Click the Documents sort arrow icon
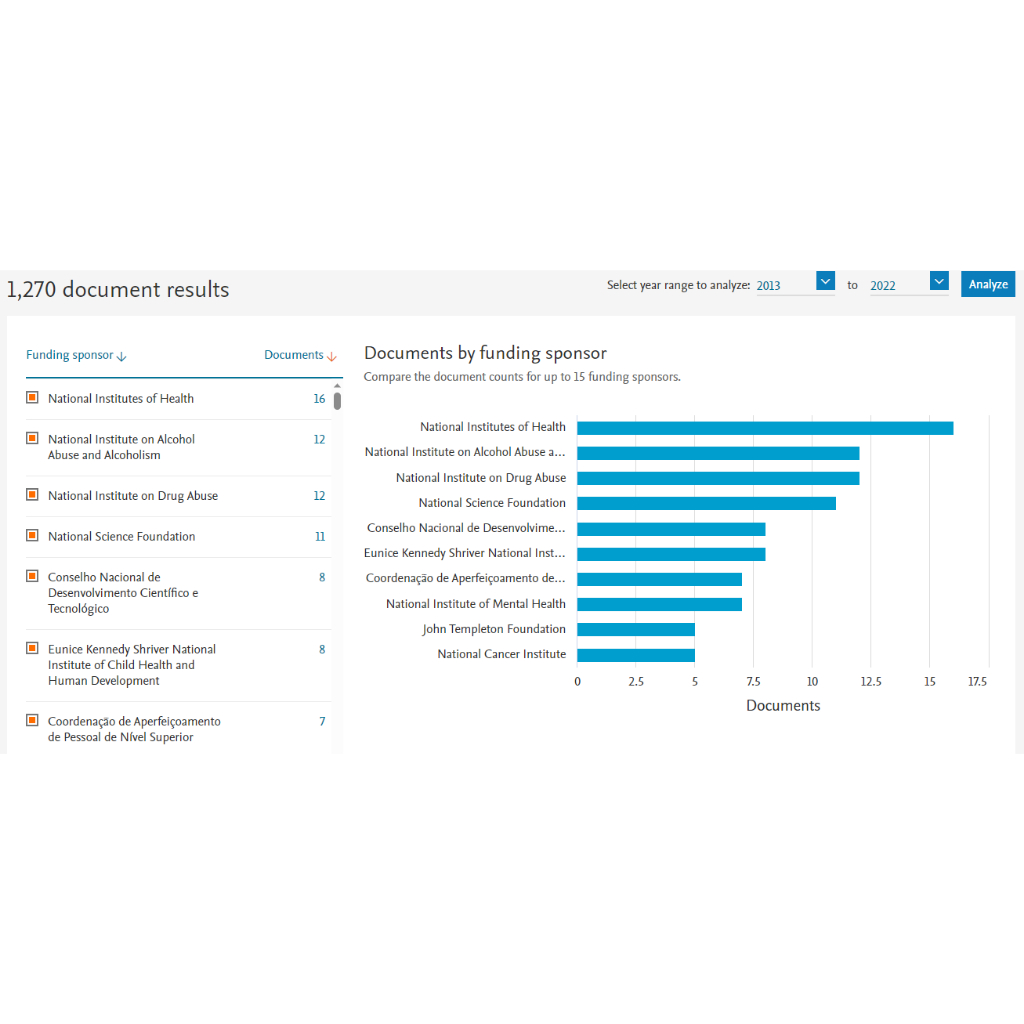The image size is (1024, 1024). [332, 356]
